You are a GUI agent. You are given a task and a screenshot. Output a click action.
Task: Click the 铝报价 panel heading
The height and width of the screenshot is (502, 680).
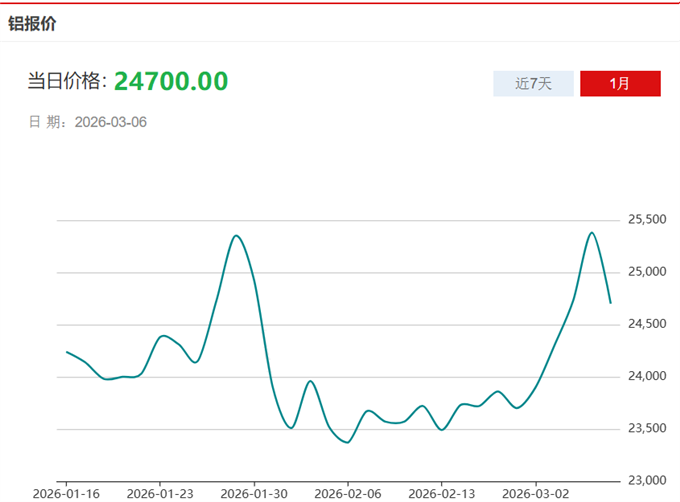tap(32, 23)
